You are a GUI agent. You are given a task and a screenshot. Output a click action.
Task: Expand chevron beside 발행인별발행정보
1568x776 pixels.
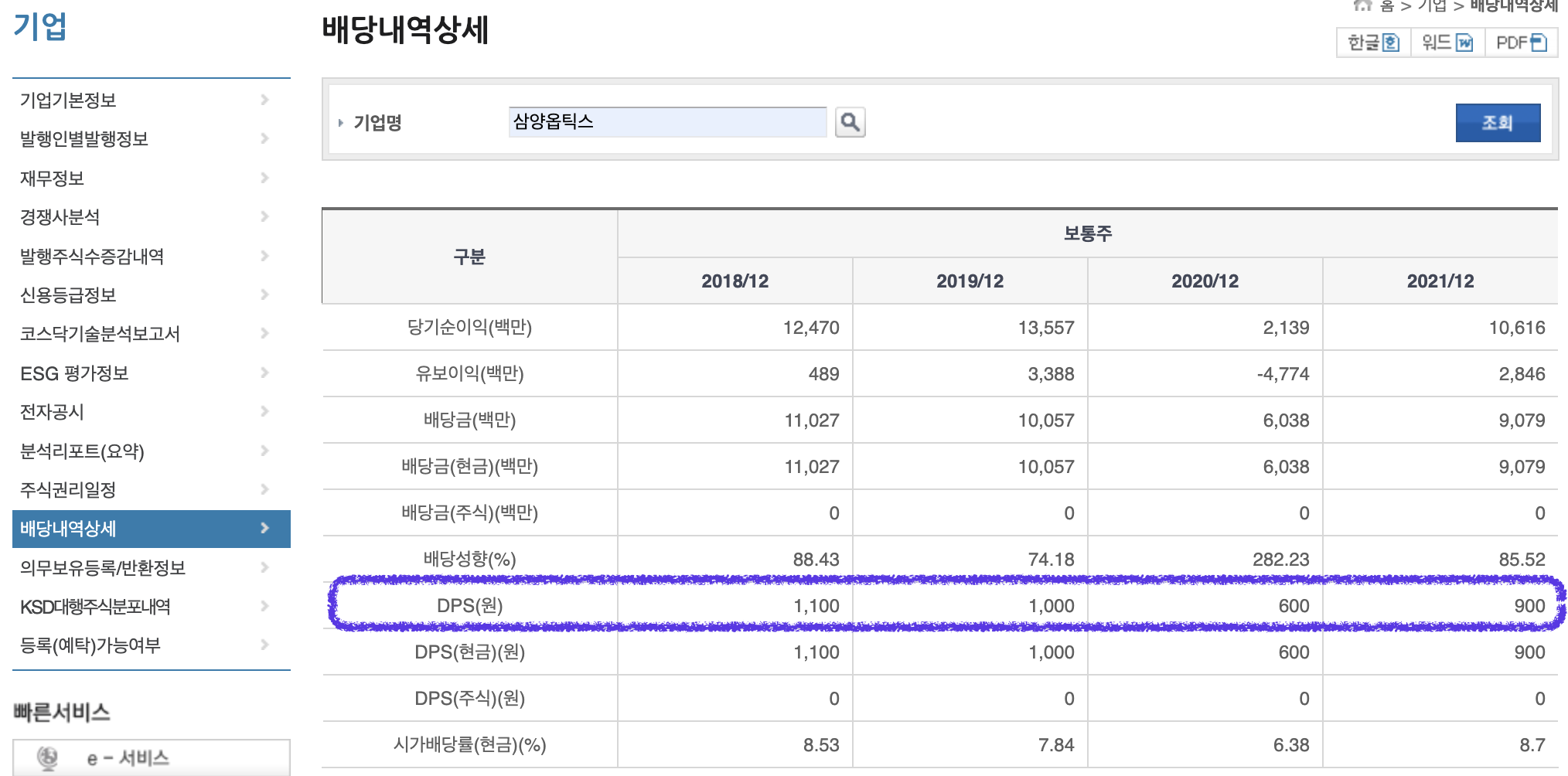pos(264,138)
